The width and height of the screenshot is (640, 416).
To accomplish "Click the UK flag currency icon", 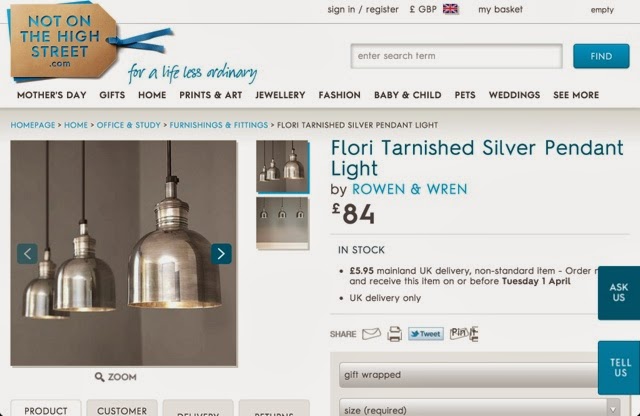I will 451,9.
